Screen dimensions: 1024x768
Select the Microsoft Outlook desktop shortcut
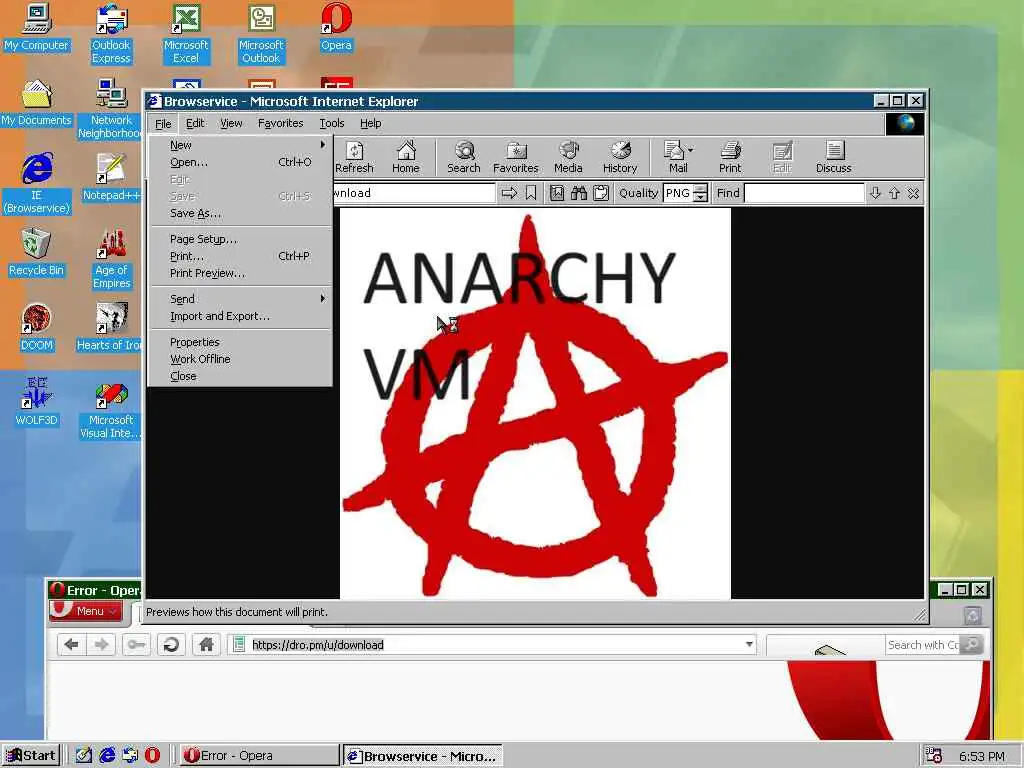261,34
